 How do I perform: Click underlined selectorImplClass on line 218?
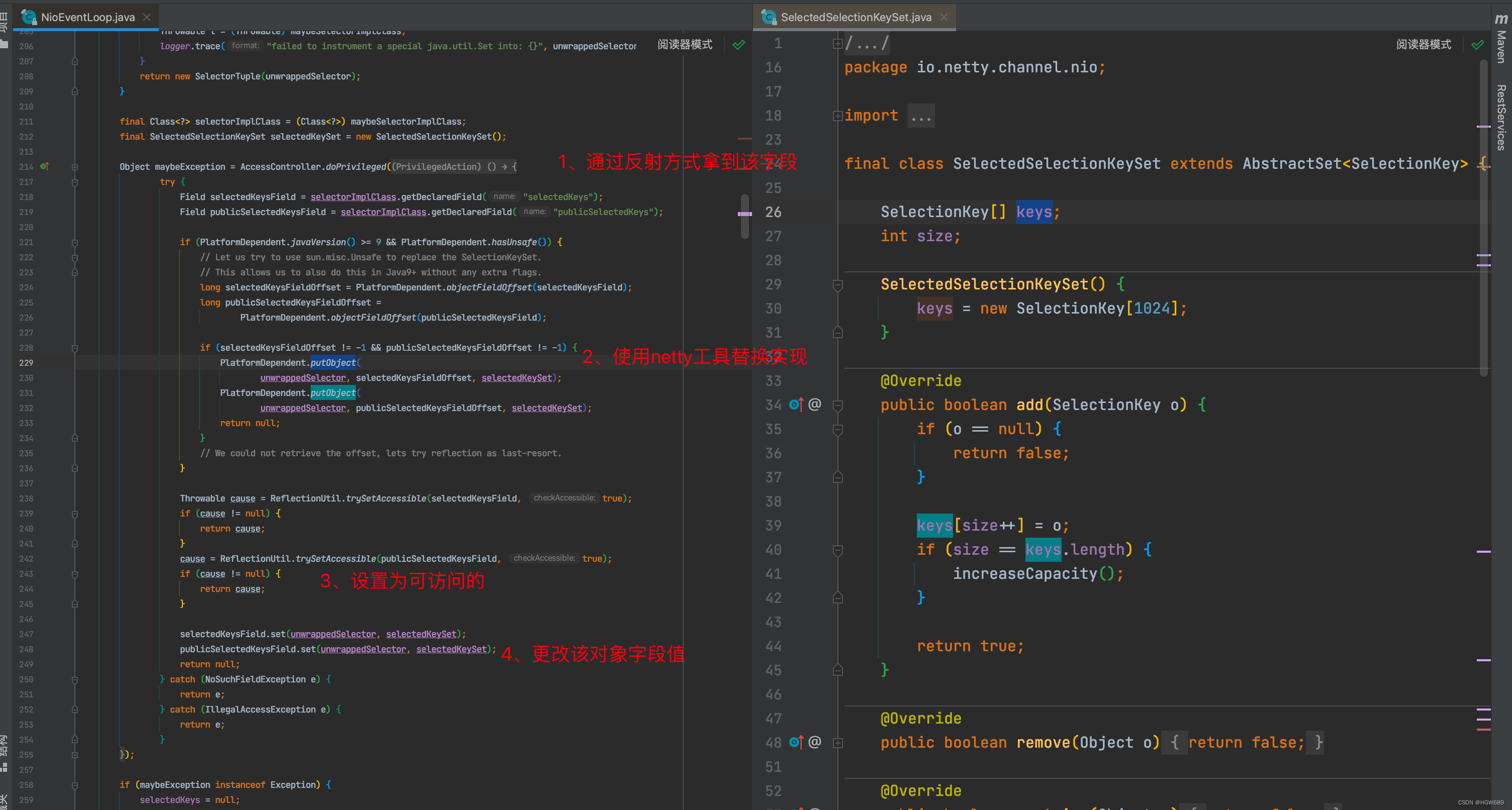pos(353,196)
